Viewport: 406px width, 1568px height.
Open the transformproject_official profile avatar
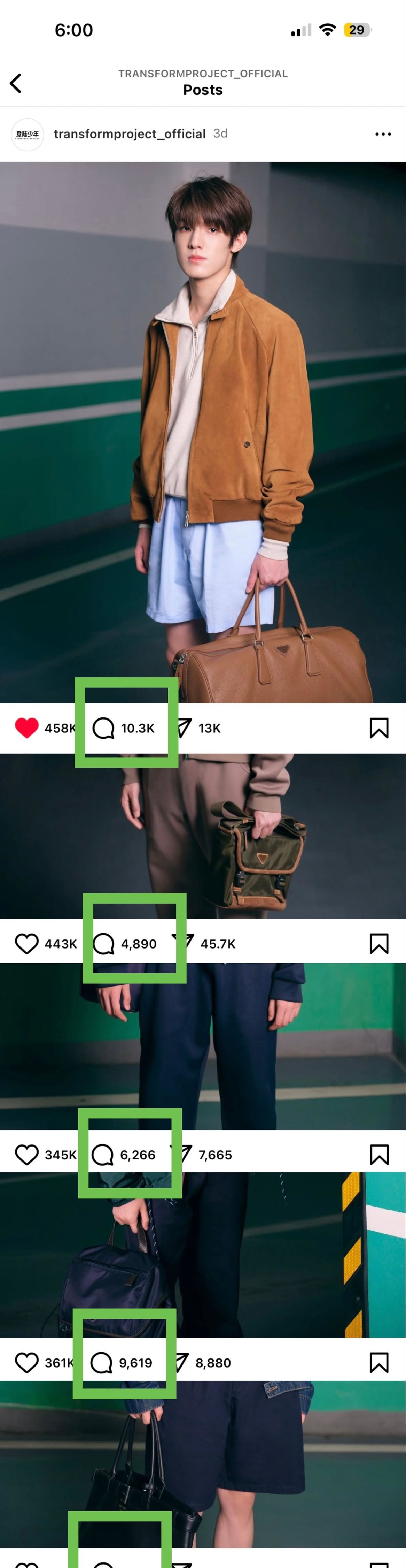click(28, 135)
